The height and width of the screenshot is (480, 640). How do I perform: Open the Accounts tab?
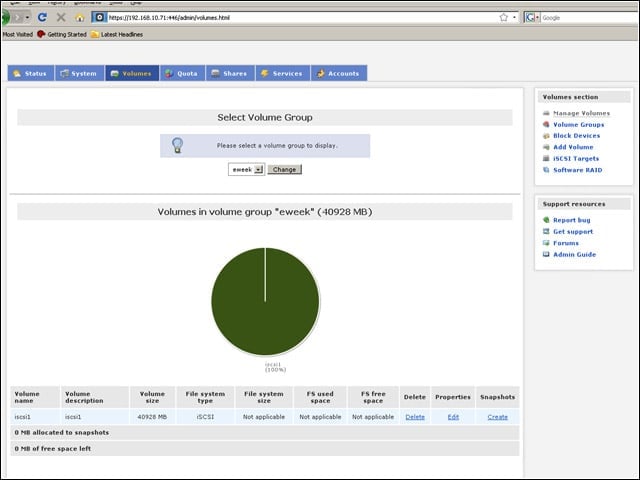(339, 73)
